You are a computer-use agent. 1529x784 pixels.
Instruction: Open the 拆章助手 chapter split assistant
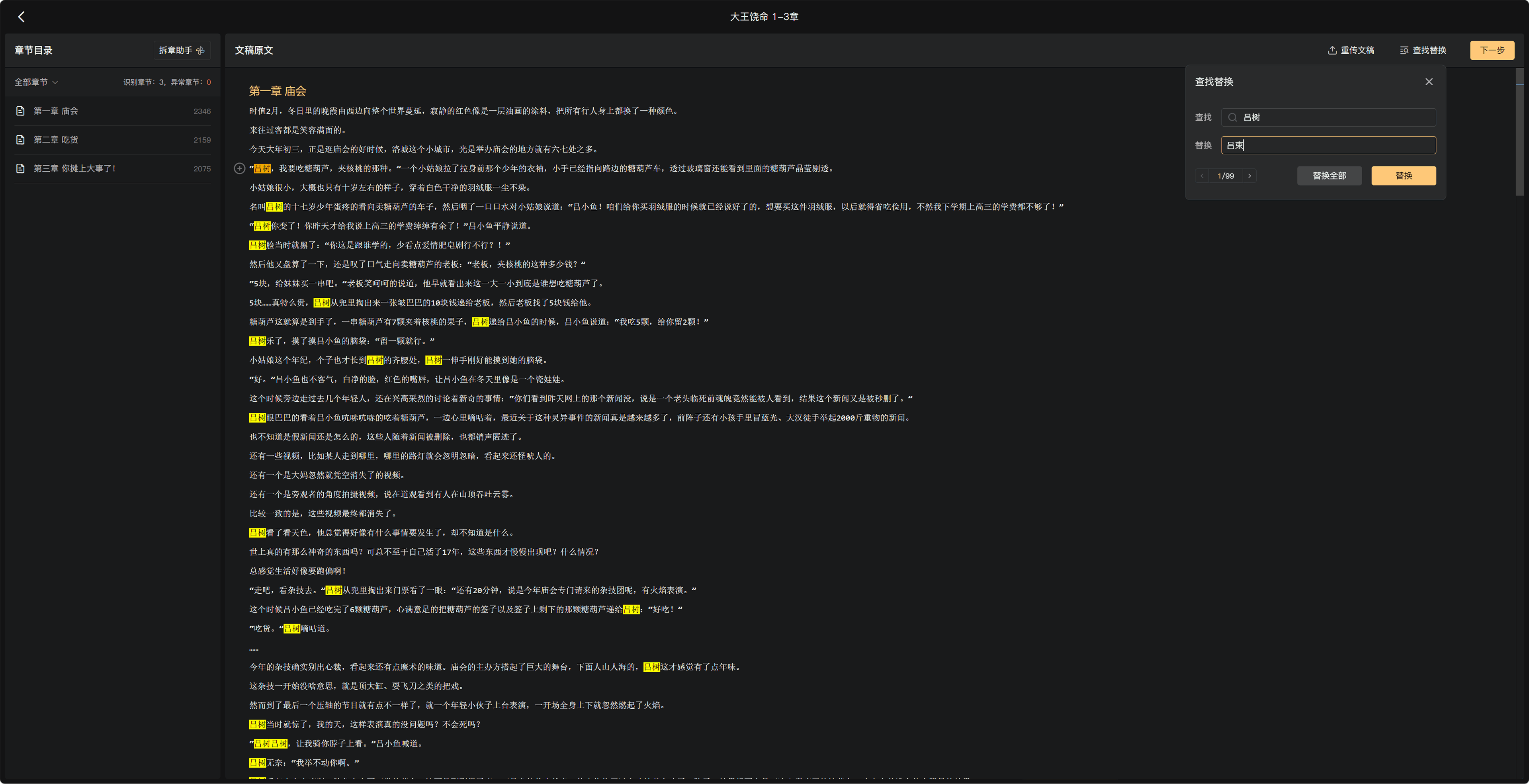pos(182,51)
